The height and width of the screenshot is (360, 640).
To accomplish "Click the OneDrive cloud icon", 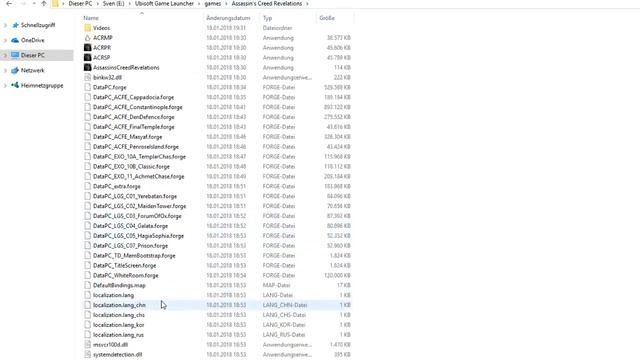I will (x=15, y=40).
